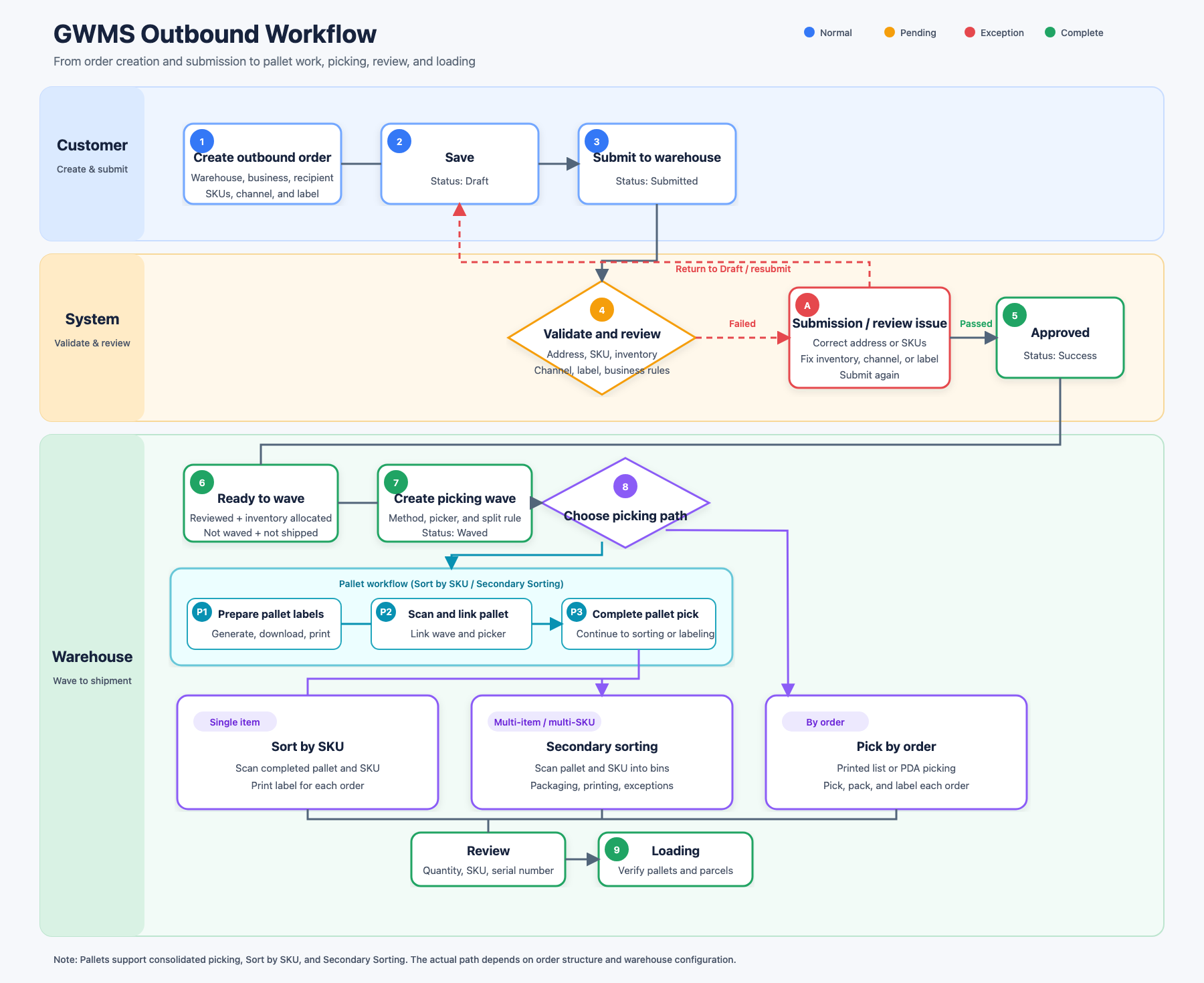Click the Wave to shipment subtitle
The height and width of the screenshot is (983, 1204).
[92, 681]
